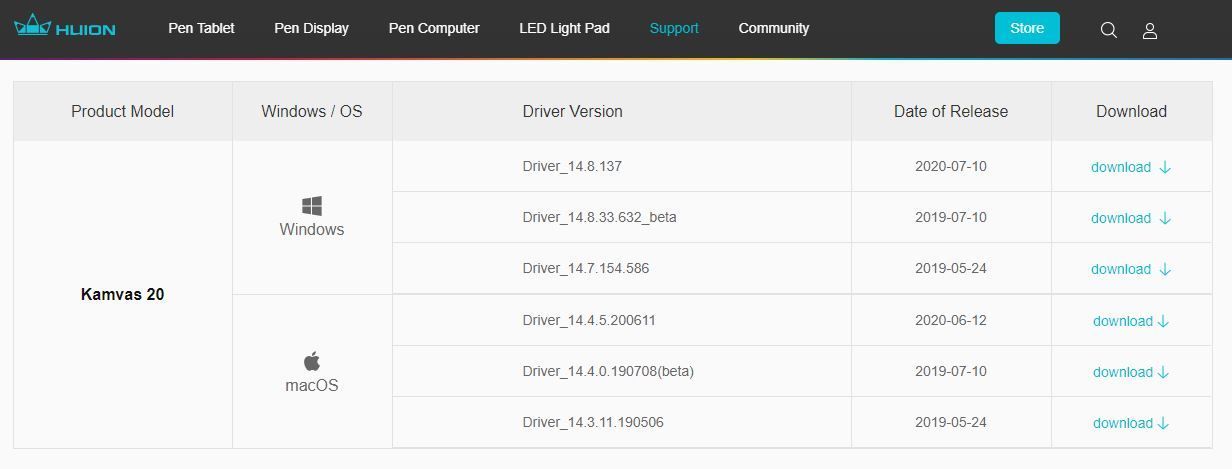
Task: Download macOS Driver_14.4.5.200611
Action: (1131, 321)
